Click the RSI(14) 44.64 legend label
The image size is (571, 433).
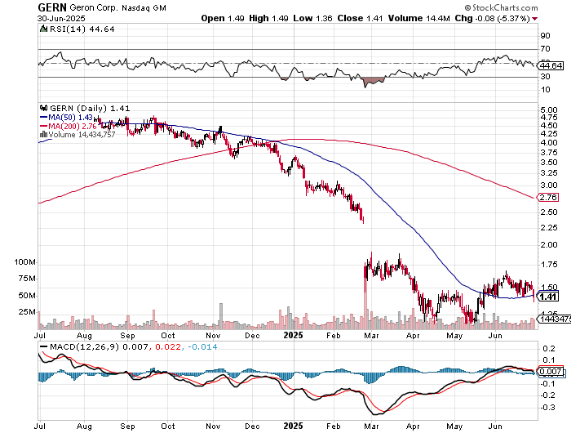click(82, 29)
